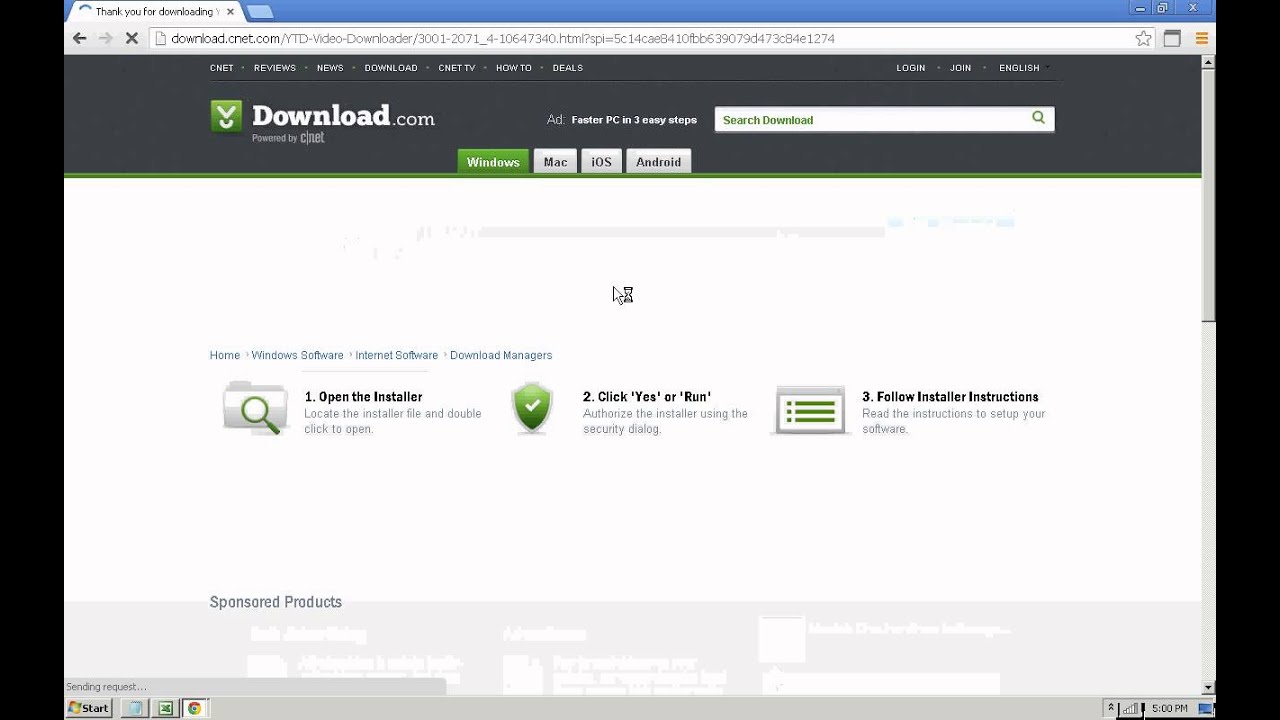This screenshot has height=720, width=1280.
Task: Click the Join link
Action: [x=961, y=68]
